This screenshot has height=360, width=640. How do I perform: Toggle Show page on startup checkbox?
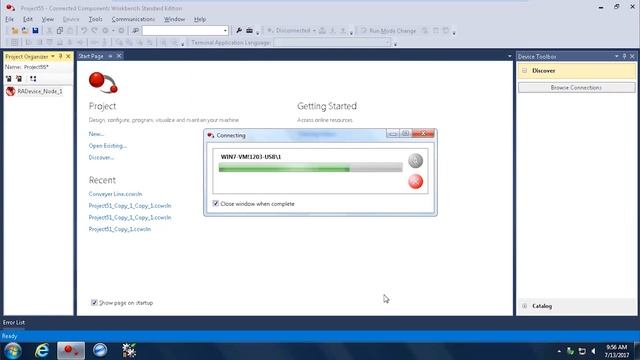(x=94, y=302)
